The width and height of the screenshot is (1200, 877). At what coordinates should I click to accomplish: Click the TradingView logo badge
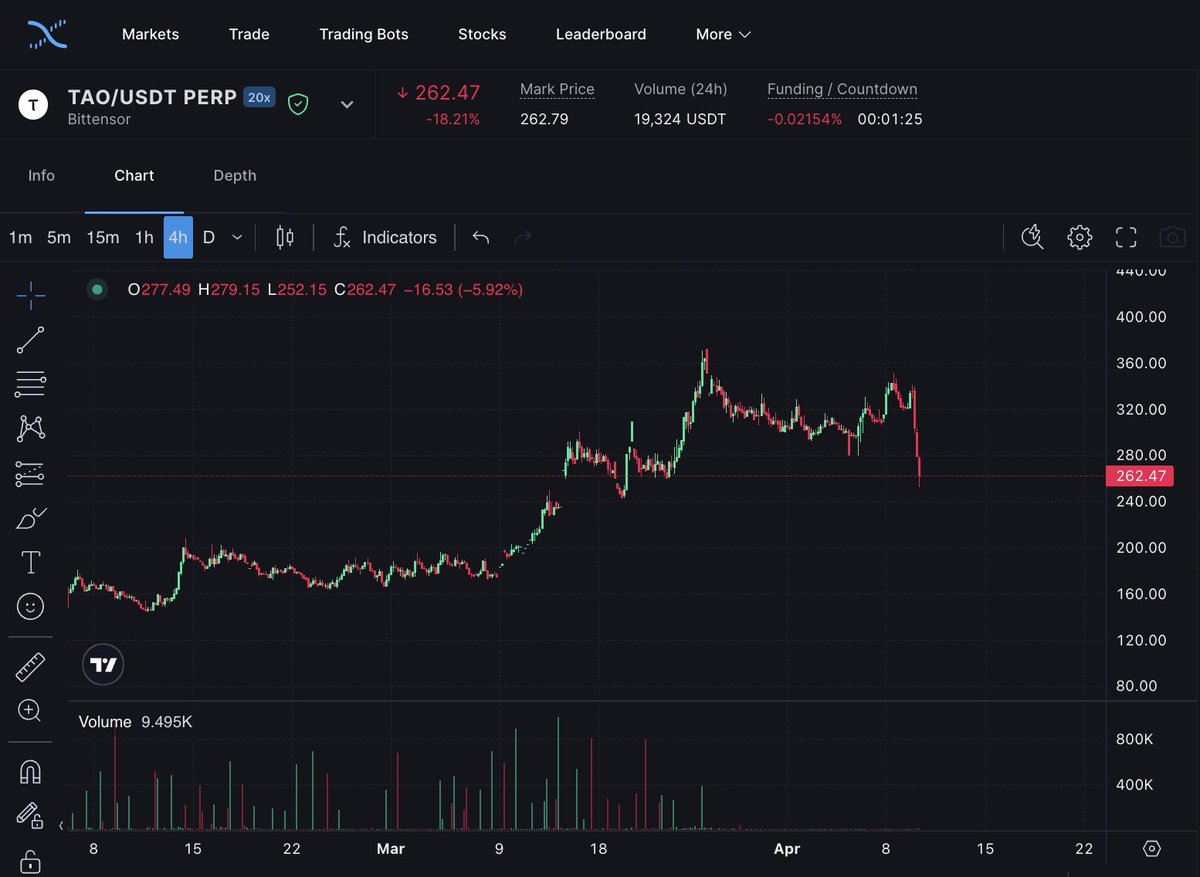point(103,664)
